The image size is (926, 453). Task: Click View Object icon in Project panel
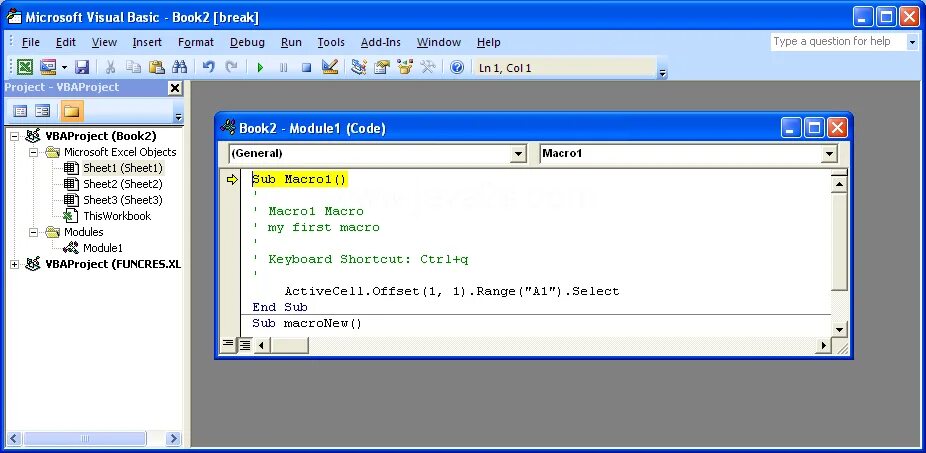(x=43, y=110)
